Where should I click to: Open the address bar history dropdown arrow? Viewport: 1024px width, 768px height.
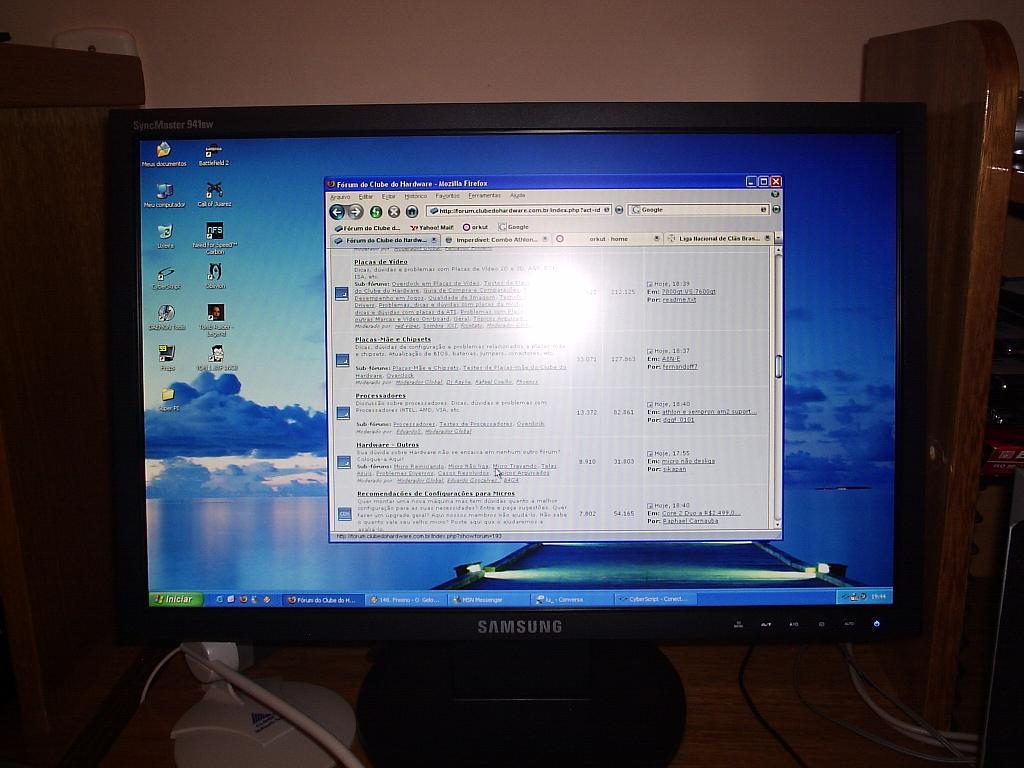607,210
